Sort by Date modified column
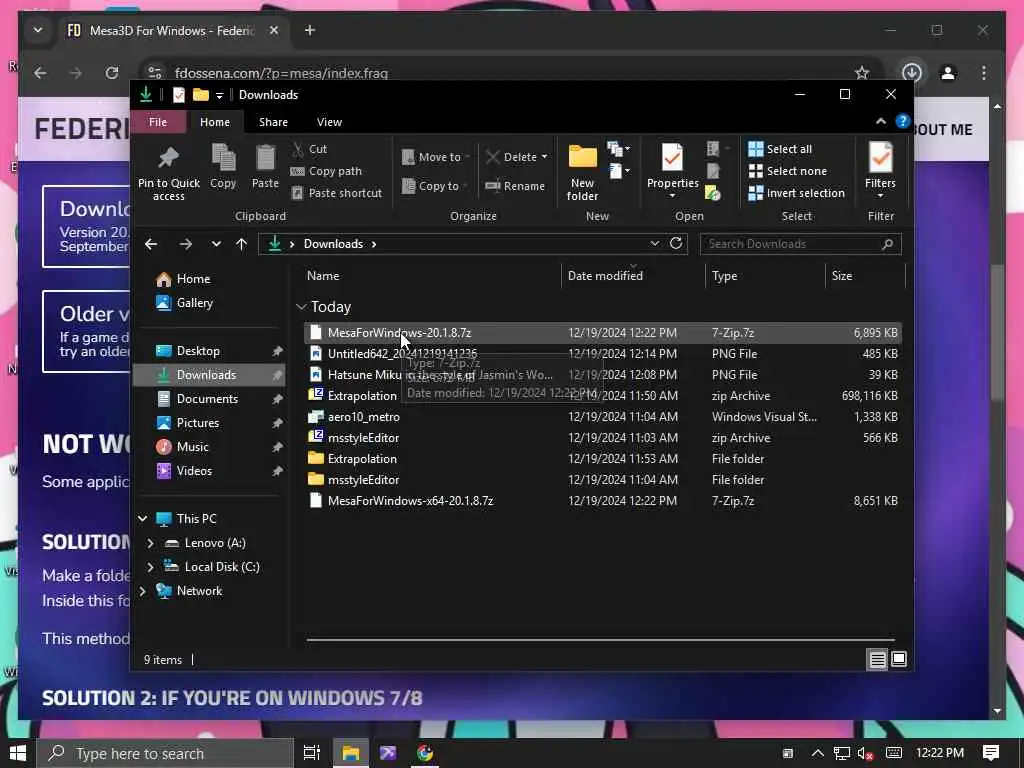Viewport: 1024px width, 768px height. click(633, 276)
